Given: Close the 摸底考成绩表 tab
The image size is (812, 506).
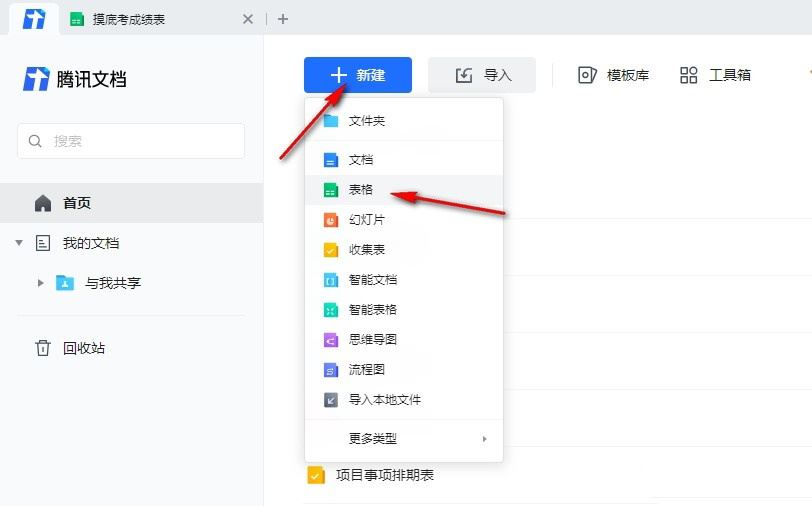Looking at the screenshot, I should (x=248, y=19).
